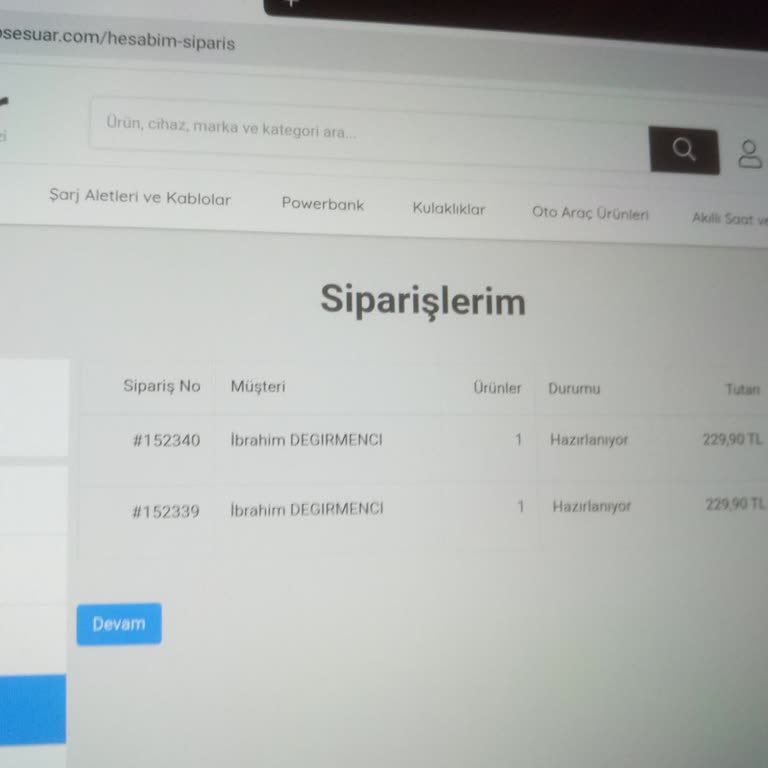Open order number #152339
The height and width of the screenshot is (768, 768).
coord(166,512)
